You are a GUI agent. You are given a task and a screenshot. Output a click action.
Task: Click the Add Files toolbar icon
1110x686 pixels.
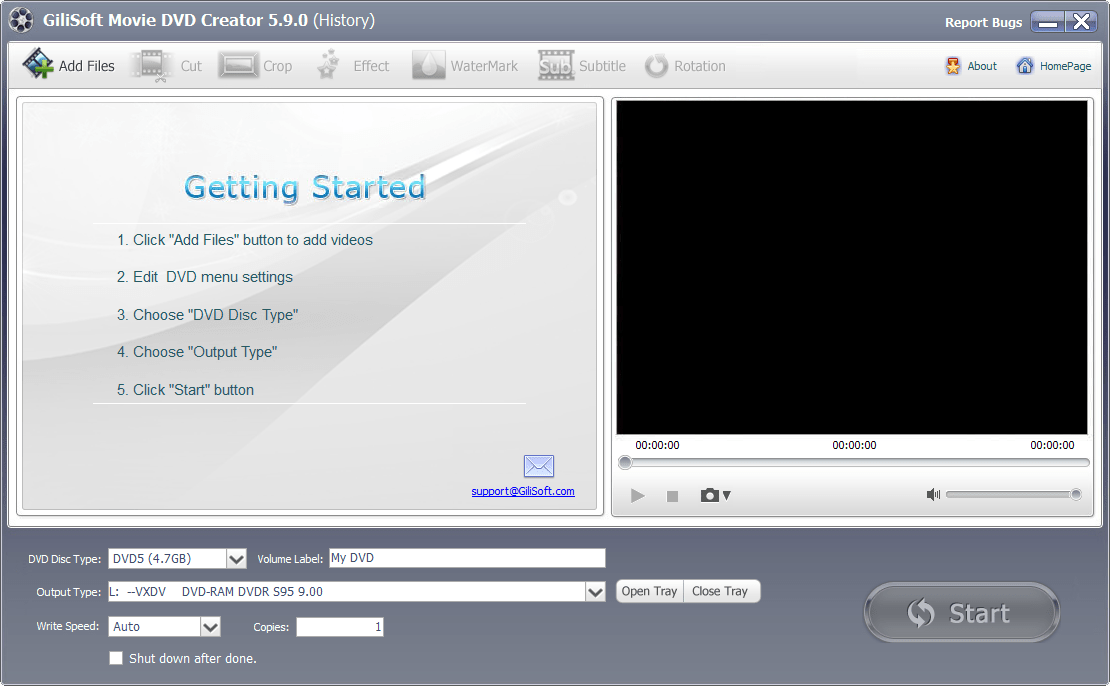point(67,65)
